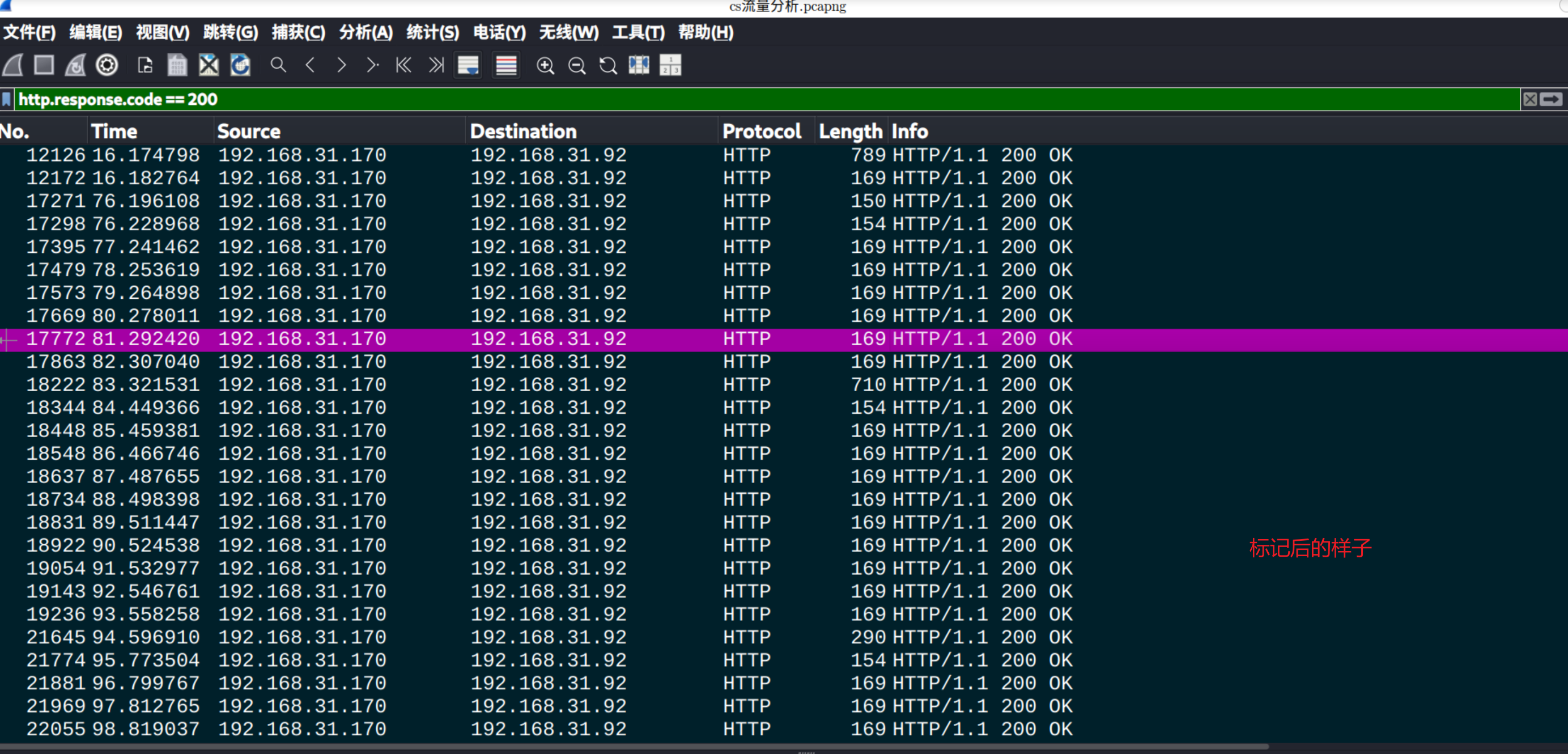The height and width of the screenshot is (754, 1568).
Task: Jump to the last packet icon
Action: click(x=436, y=65)
